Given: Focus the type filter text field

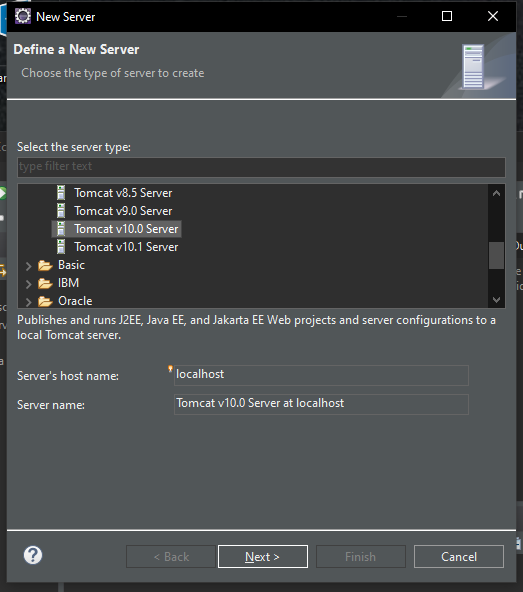Looking at the screenshot, I should pyautogui.click(x=261, y=167).
